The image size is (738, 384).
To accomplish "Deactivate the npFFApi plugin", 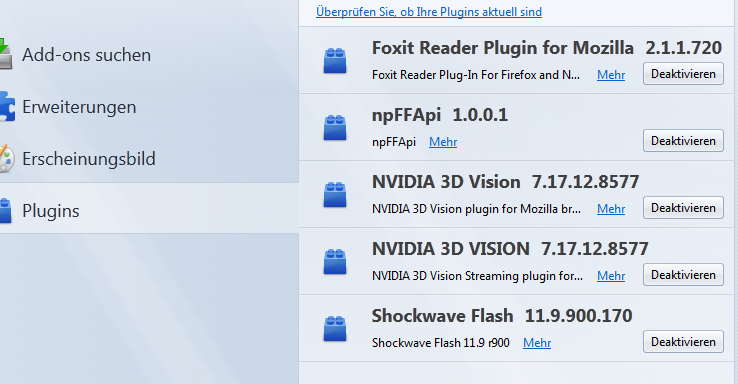I will point(683,141).
